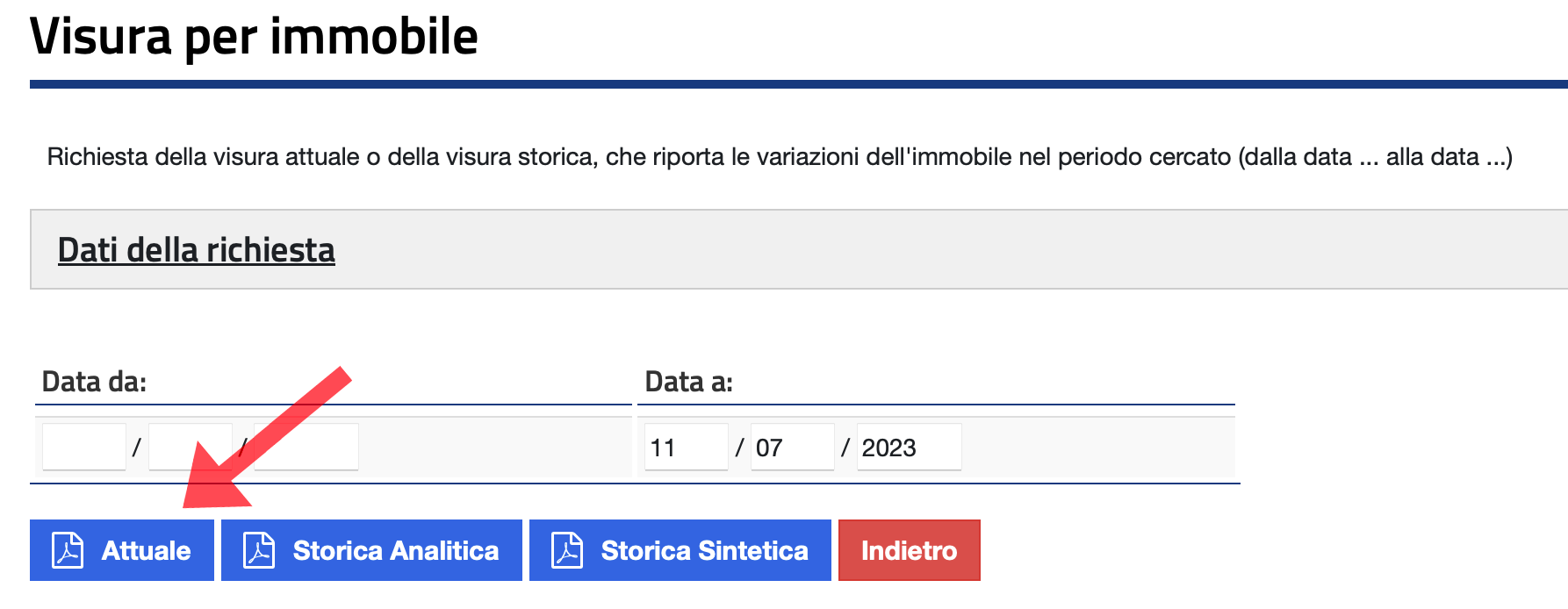1568x609 pixels.
Task: Open the Dati della richiesta heading link
Action: 197,250
